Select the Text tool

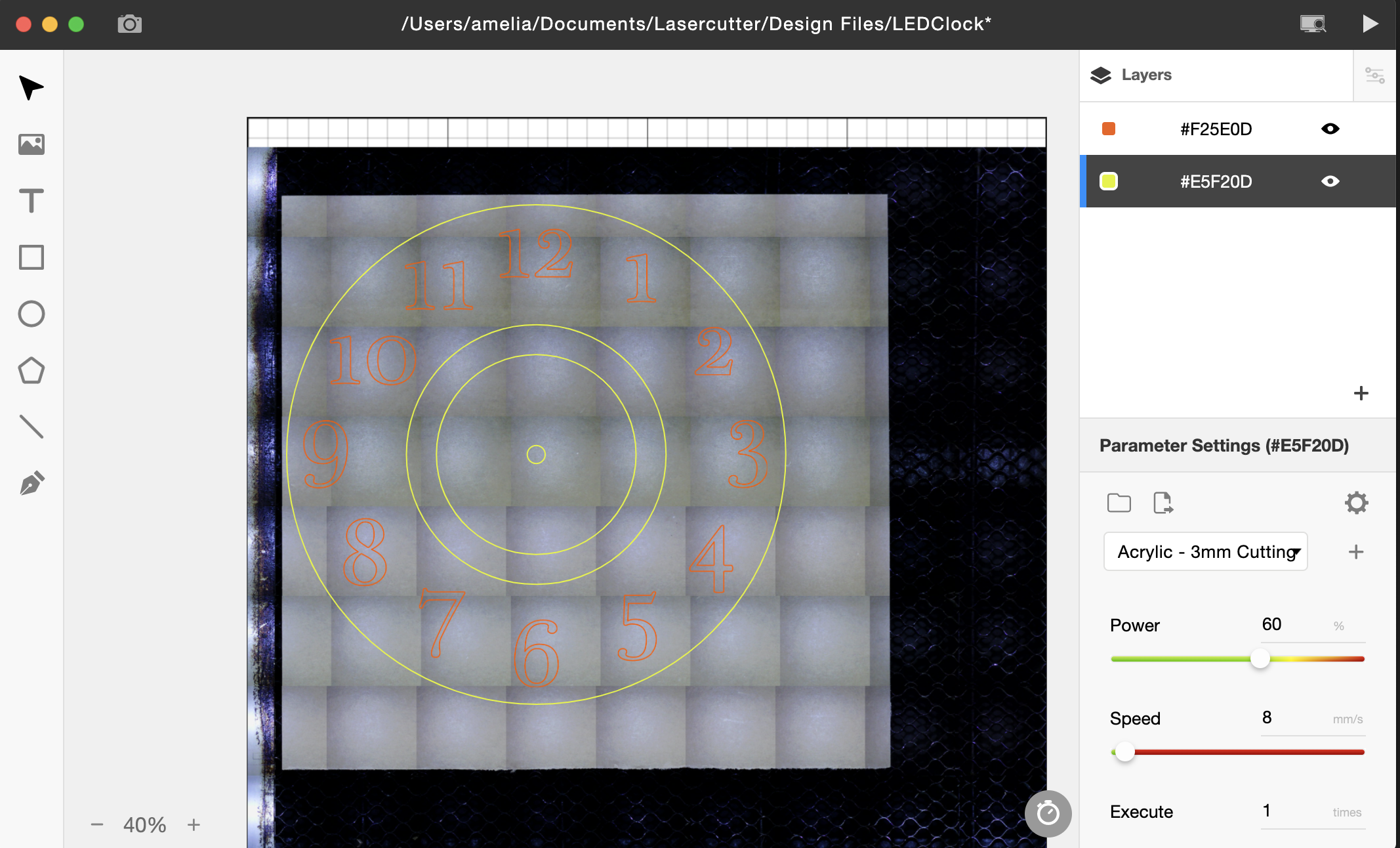pos(33,200)
